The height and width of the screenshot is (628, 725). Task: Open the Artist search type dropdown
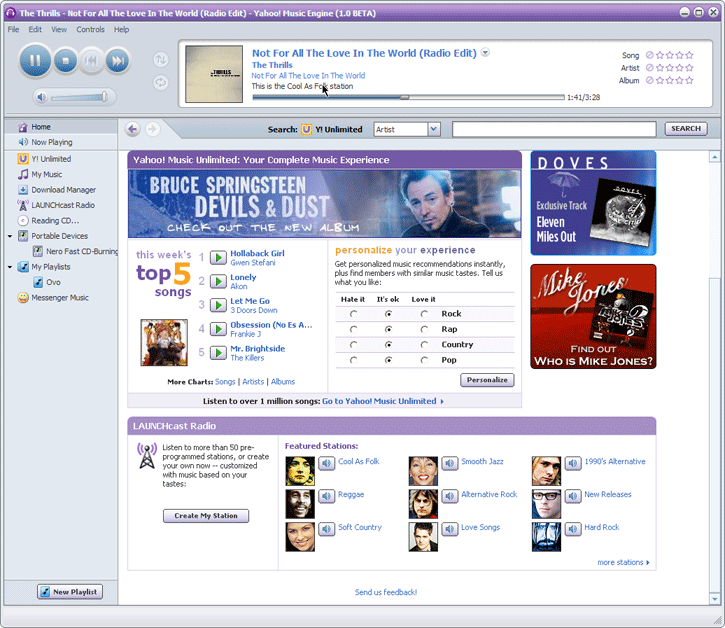coord(407,129)
